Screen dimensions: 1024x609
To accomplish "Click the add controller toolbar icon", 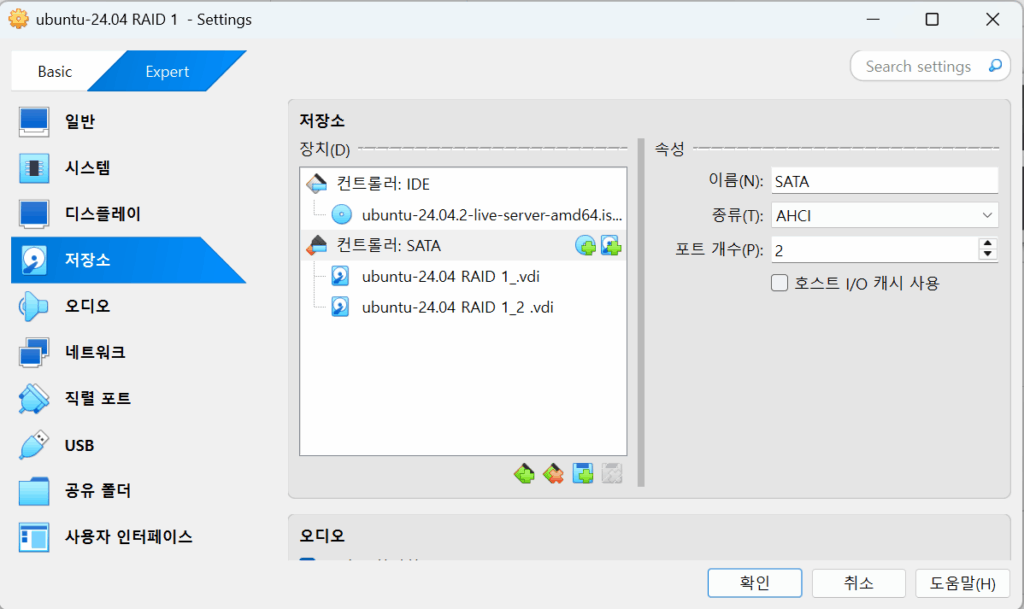I will [x=524, y=473].
